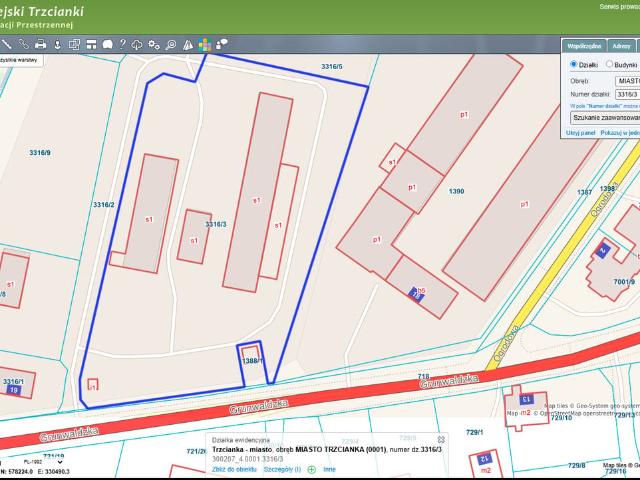This screenshot has height=480, width=640.
Task: Click the green plus icon in parcel popup
Action: coord(311,469)
